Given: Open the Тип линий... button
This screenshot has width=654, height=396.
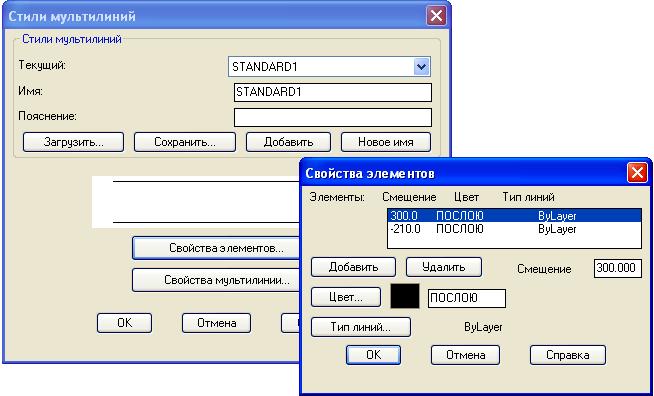Looking at the screenshot, I should click(x=361, y=327).
